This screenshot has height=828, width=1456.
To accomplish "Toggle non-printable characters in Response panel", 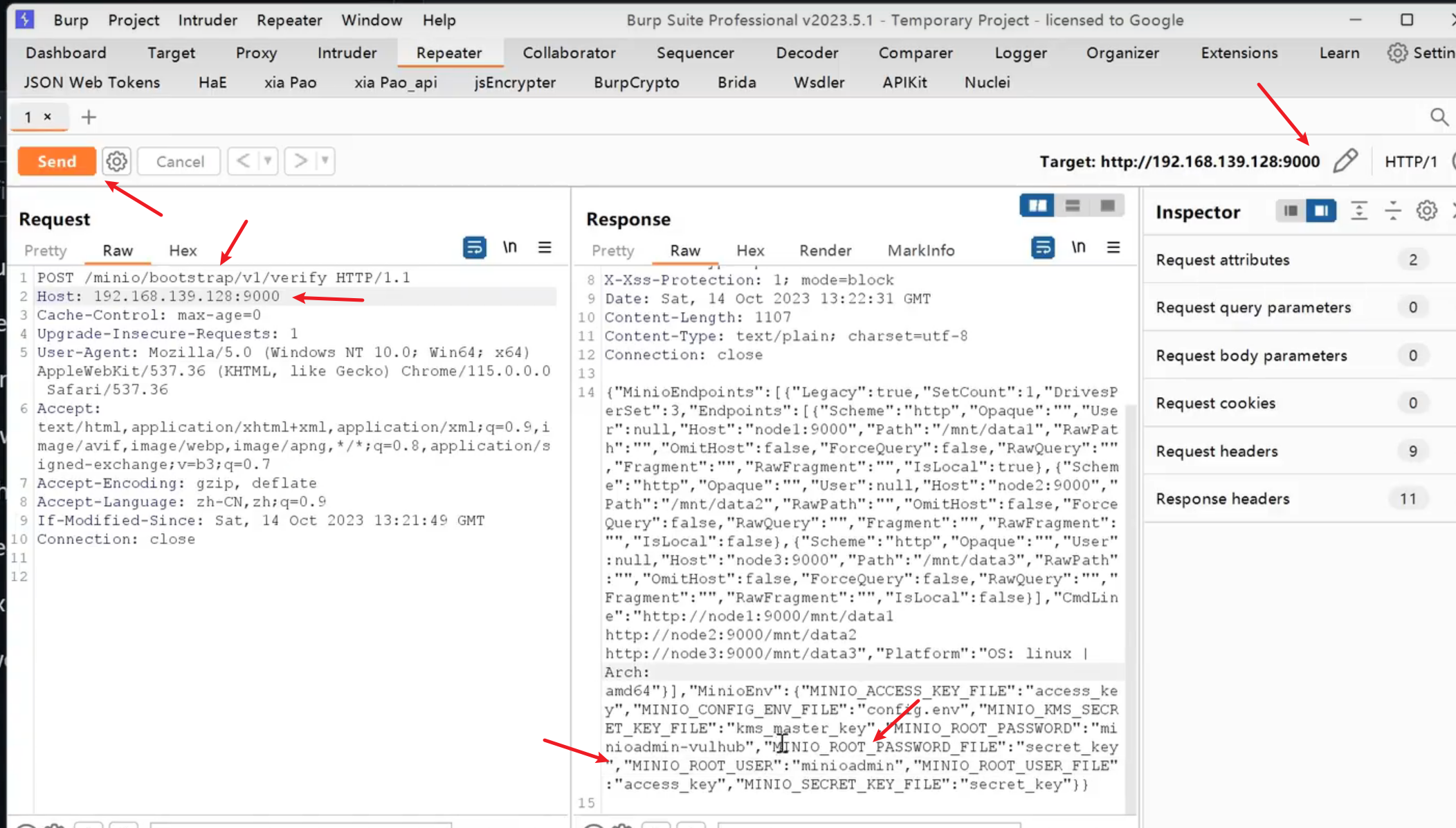I will pos(1078,248).
